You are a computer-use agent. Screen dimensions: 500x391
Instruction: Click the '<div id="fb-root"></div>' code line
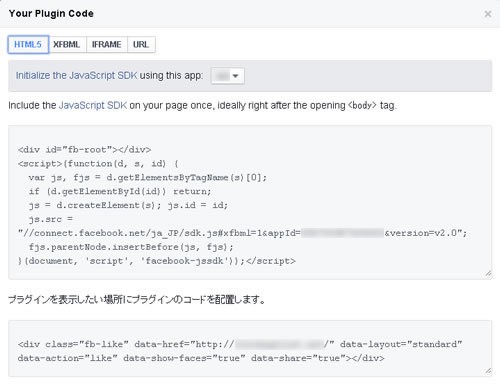pos(84,150)
